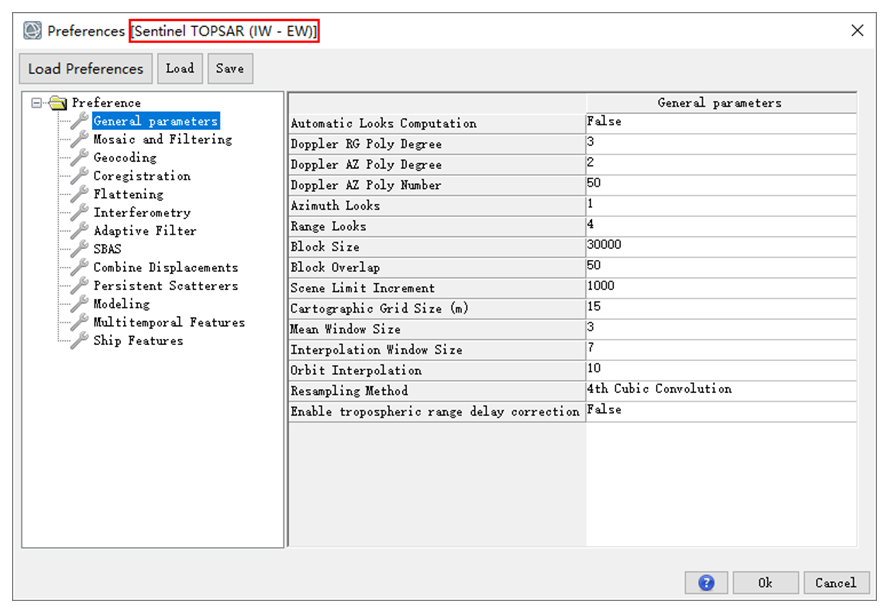Click the Save button
The height and width of the screenshot is (606, 886).
click(230, 68)
